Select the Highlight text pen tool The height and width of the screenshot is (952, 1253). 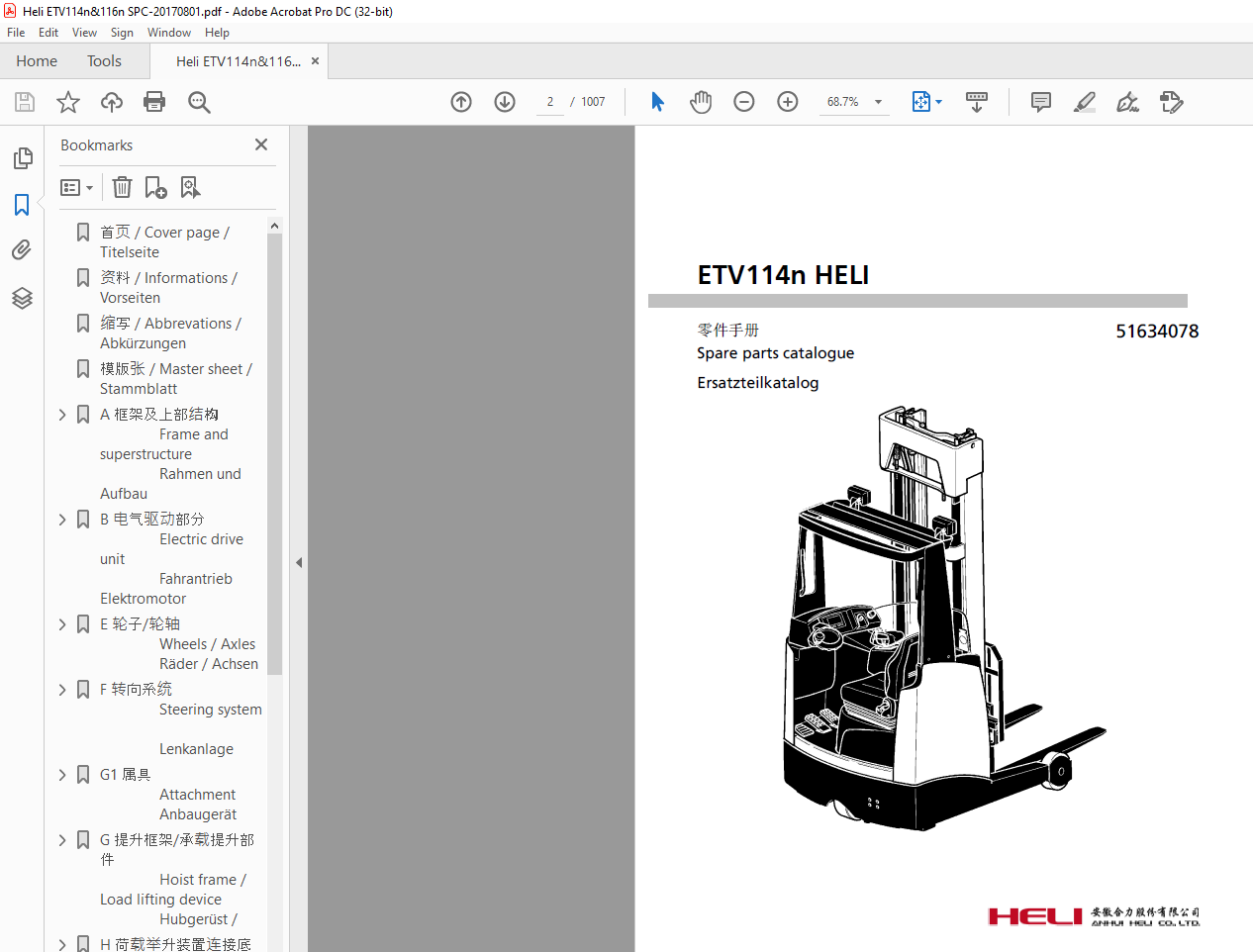point(1085,102)
